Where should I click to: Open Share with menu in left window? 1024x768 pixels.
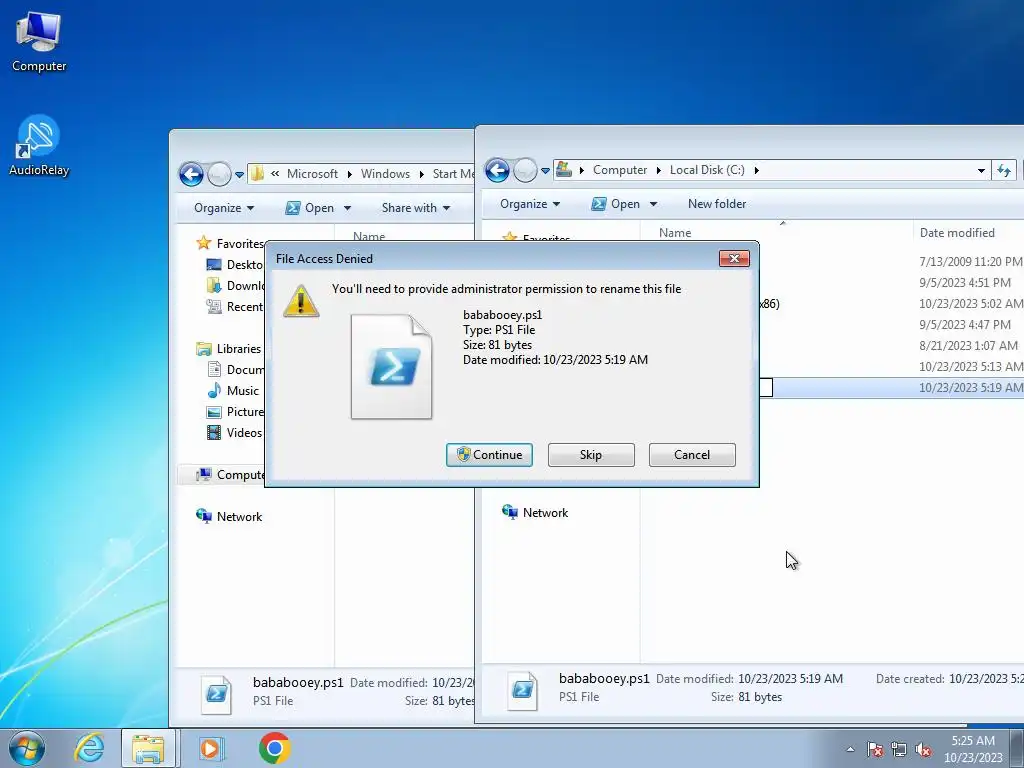pos(416,208)
